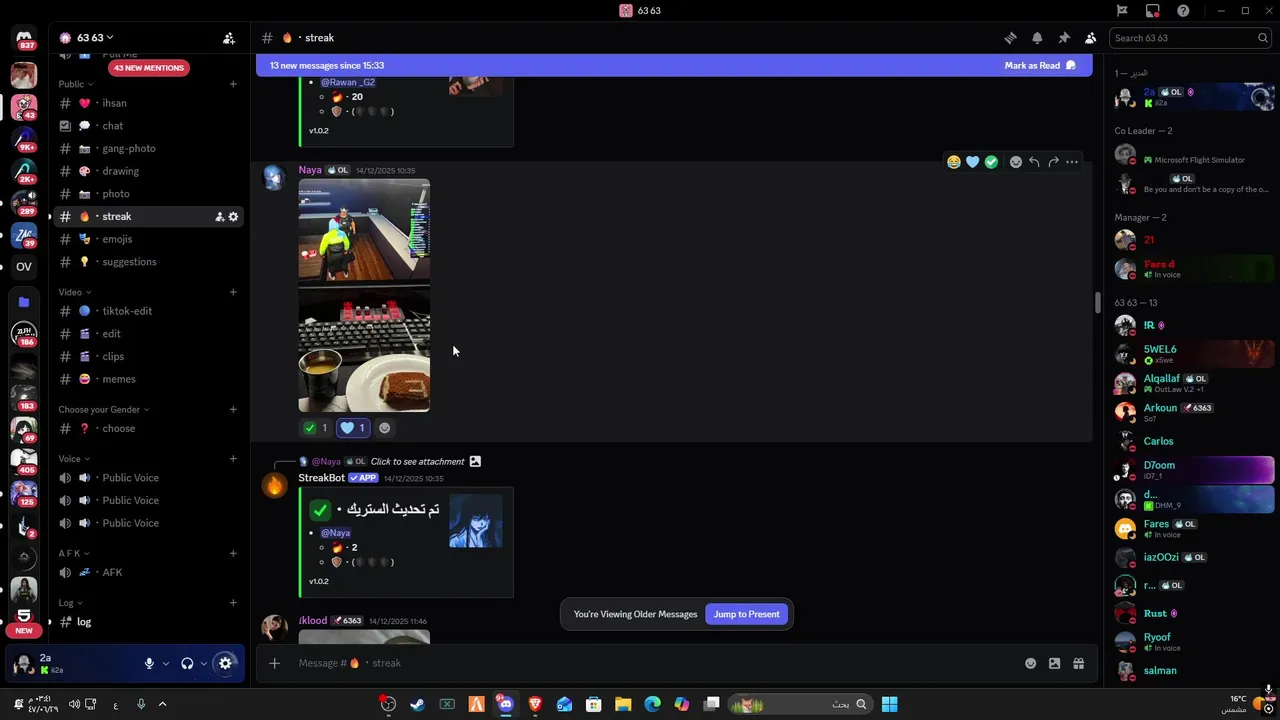The image size is (1280, 720).
Task: Open headphones output options chevron
Action: tap(204, 663)
